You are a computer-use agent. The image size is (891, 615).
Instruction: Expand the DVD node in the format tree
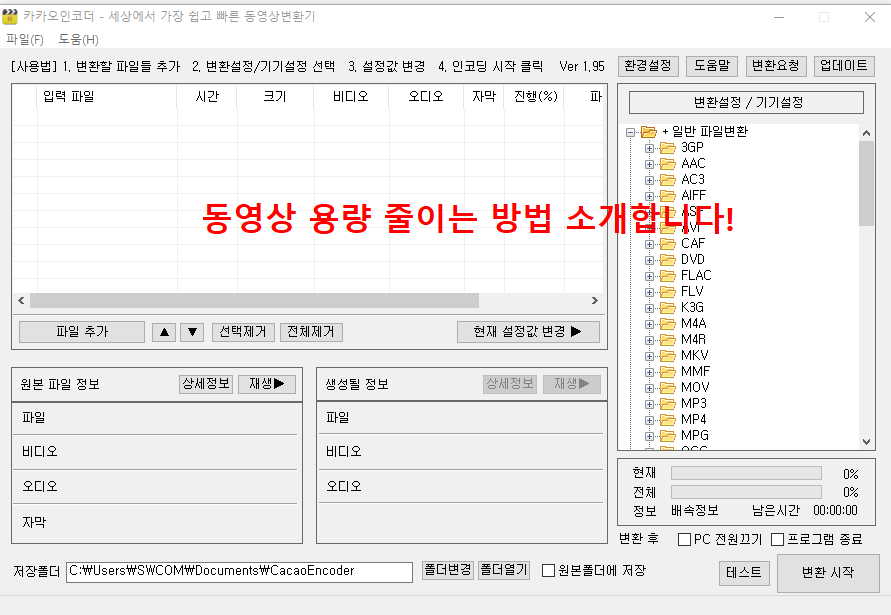pos(650,259)
